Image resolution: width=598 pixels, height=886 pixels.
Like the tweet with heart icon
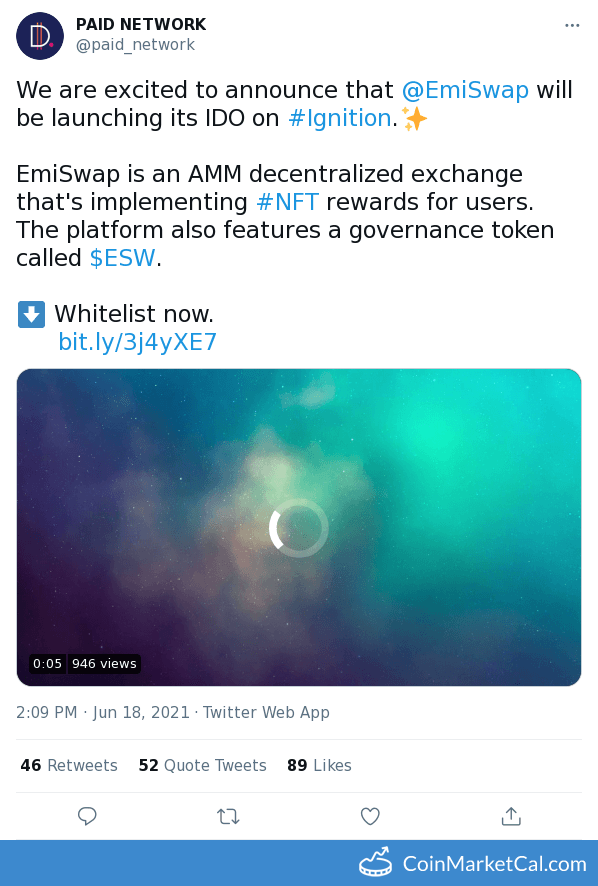(370, 816)
